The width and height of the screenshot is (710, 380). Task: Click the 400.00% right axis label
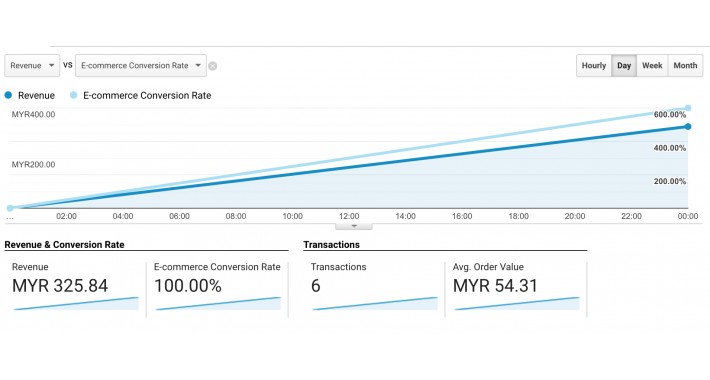click(x=670, y=148)
